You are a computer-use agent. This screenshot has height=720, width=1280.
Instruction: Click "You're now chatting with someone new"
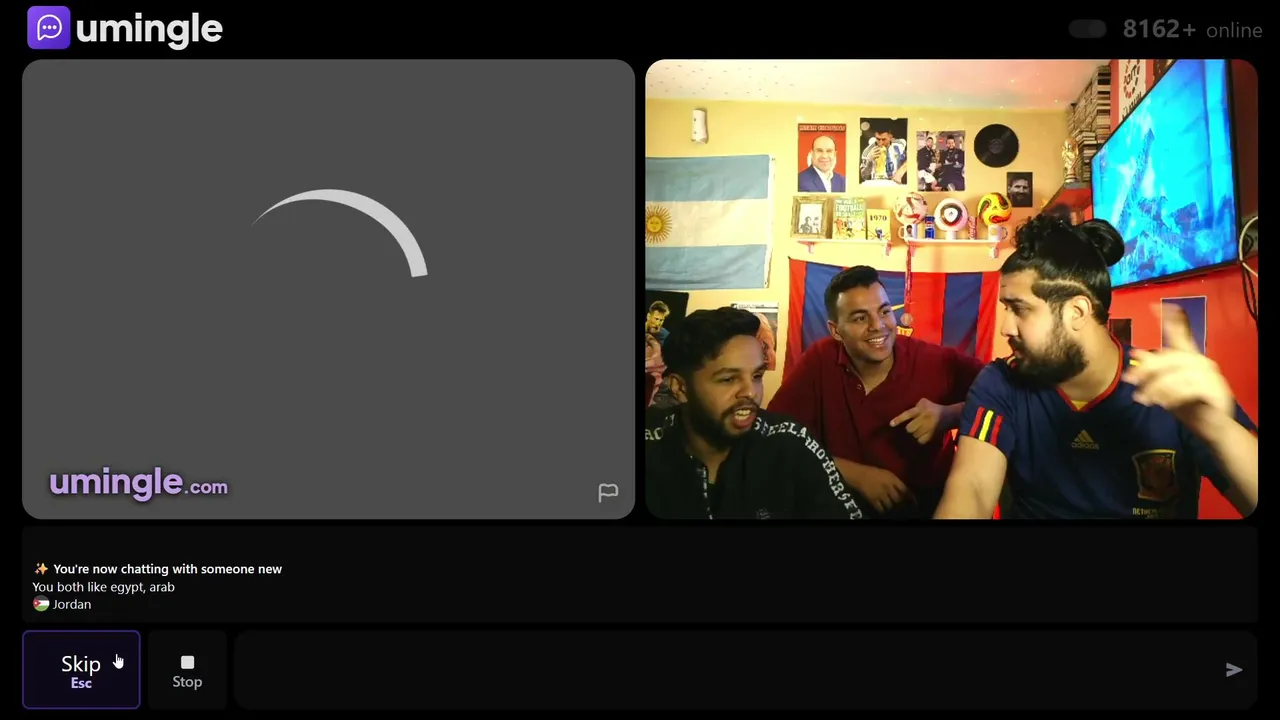167,569
